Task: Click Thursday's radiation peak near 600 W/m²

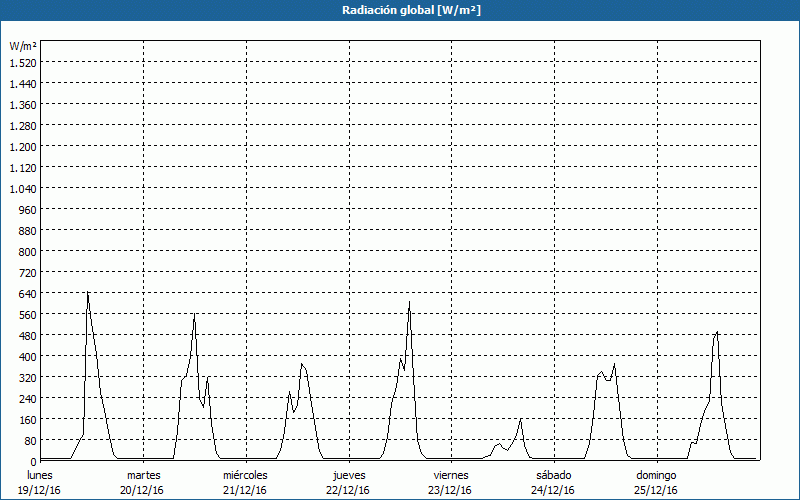Action: click(x=409, y=302)
